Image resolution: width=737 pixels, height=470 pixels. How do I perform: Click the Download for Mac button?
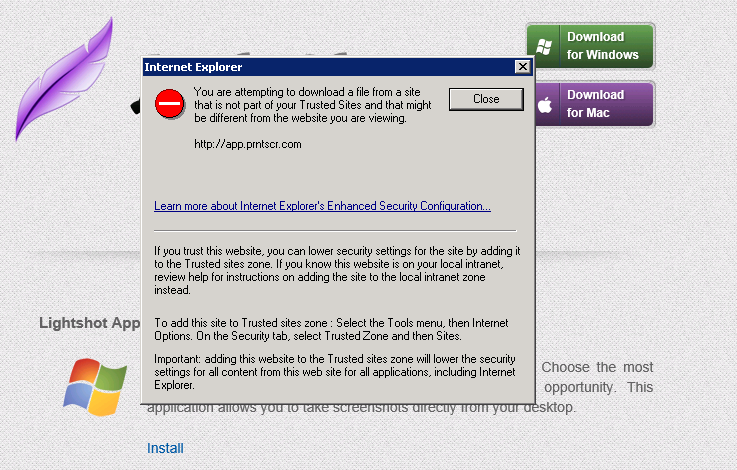pos(594,104)
